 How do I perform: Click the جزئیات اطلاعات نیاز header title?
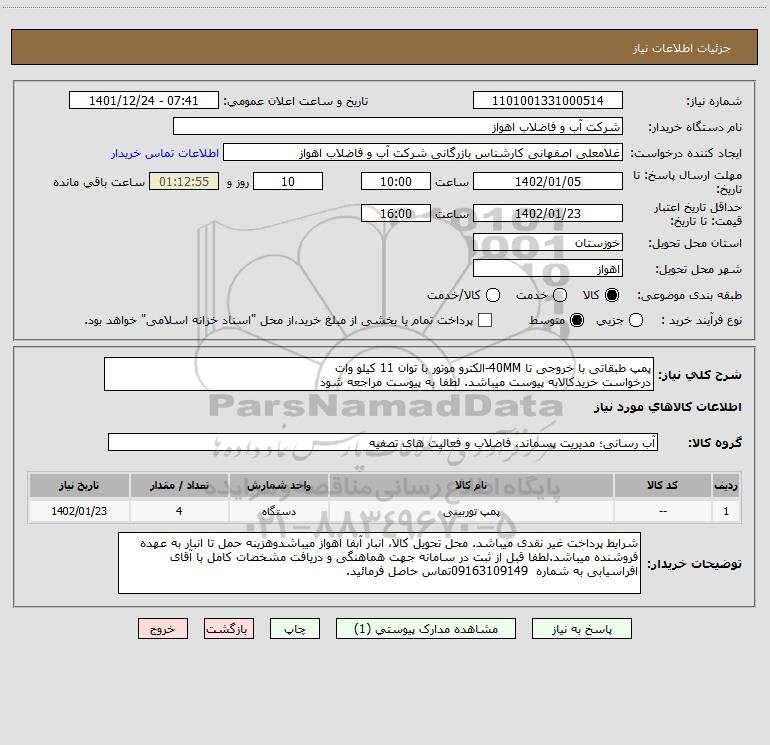point(681,48)
